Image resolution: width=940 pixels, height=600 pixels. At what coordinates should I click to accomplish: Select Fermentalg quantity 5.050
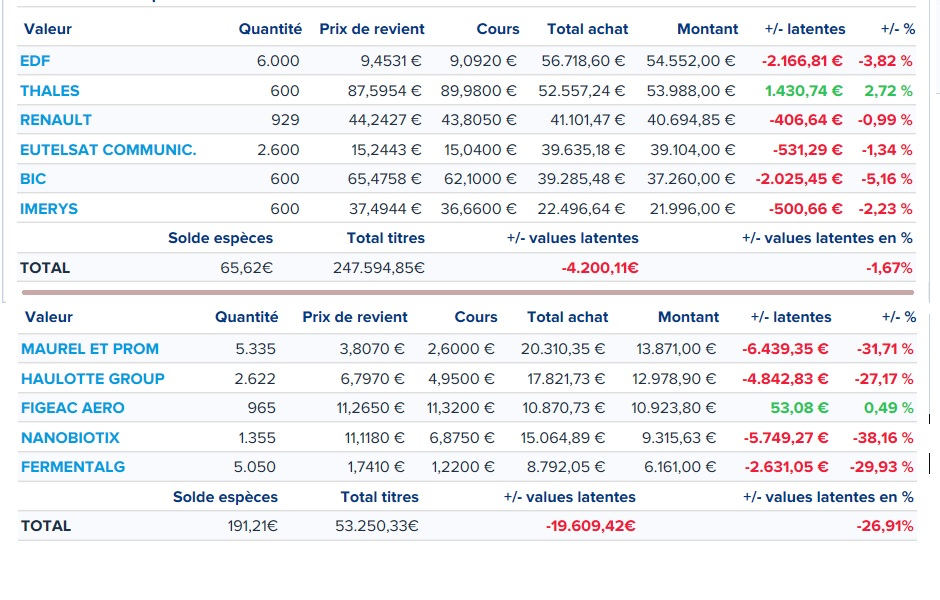[255, 467]
